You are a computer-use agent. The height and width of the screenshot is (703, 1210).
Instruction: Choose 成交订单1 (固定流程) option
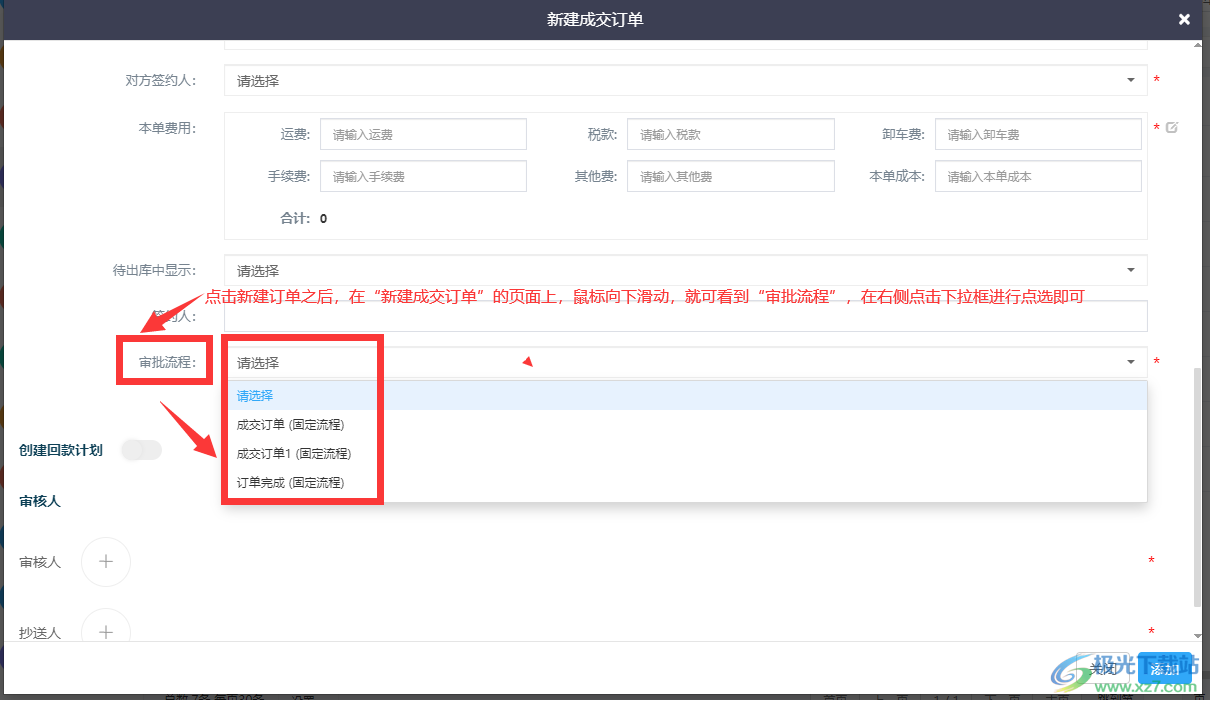point(685,454)
